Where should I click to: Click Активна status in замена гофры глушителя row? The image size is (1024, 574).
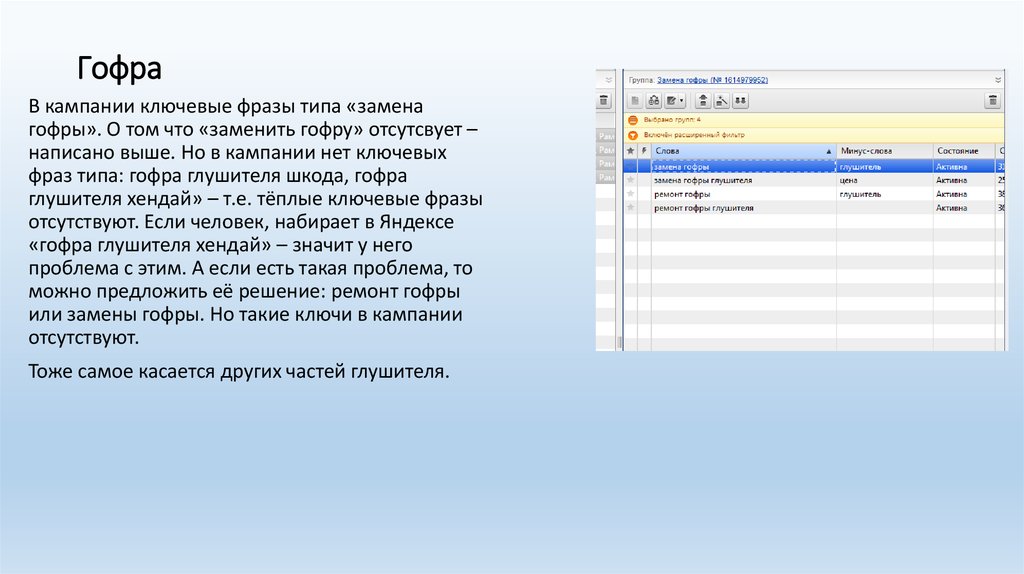click(x=952, y=180)
